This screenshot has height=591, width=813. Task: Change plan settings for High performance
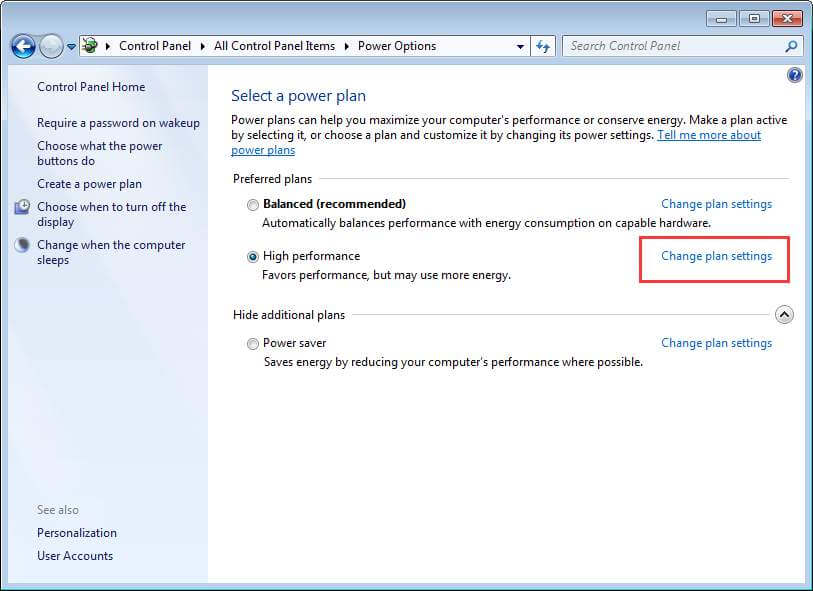tap(716, 256)
